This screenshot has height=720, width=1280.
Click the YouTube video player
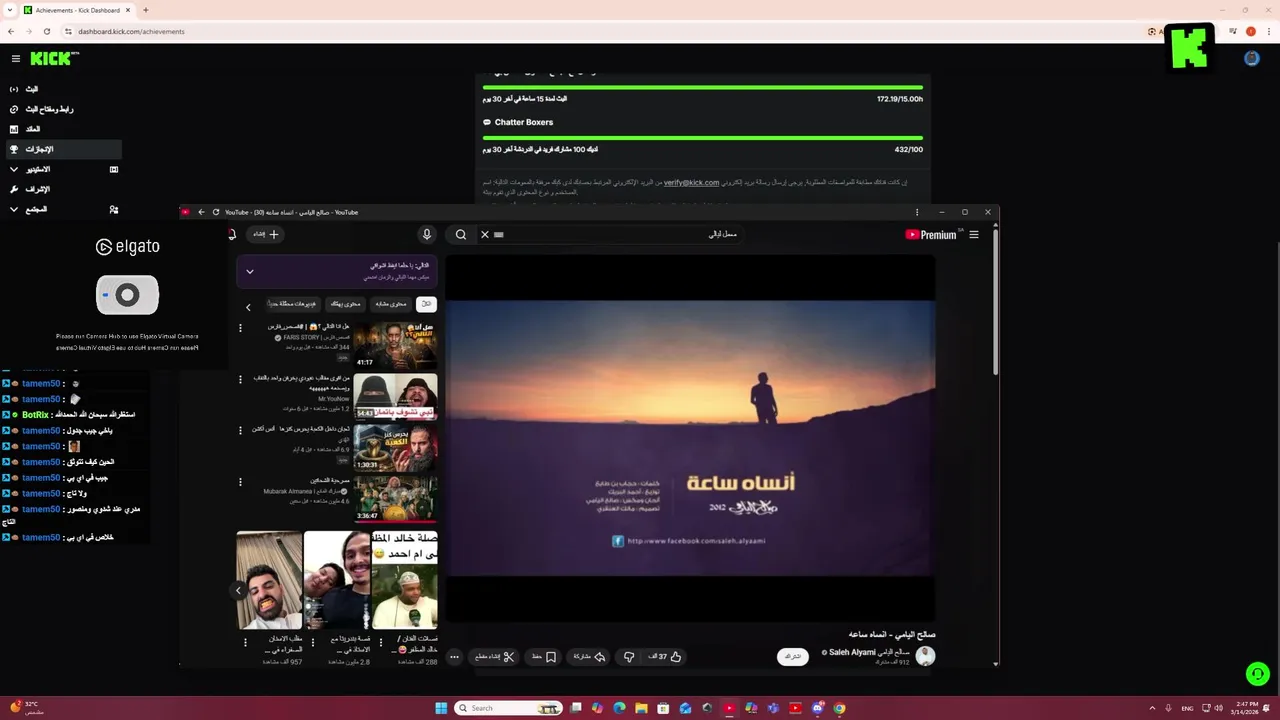coord(690,438)
